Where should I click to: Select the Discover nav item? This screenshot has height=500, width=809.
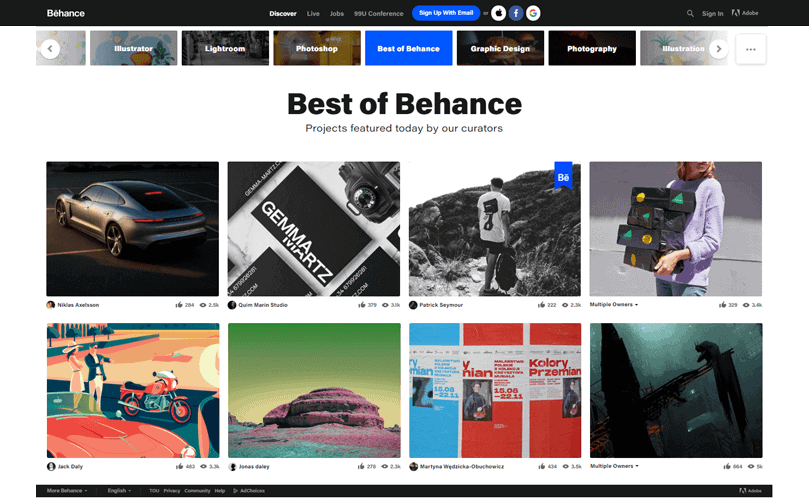click(283, 13)
